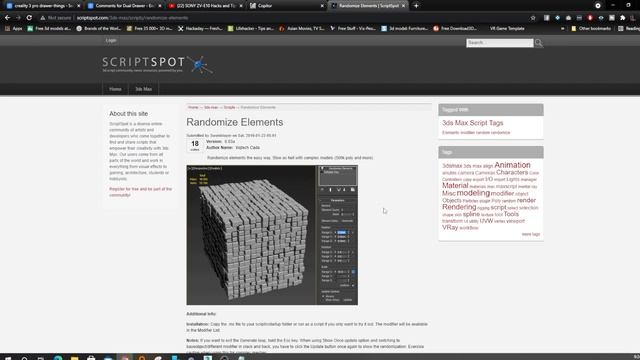Click the modifier tag
640x360 pixels.
pyautogui.click(x=502, y=193)
